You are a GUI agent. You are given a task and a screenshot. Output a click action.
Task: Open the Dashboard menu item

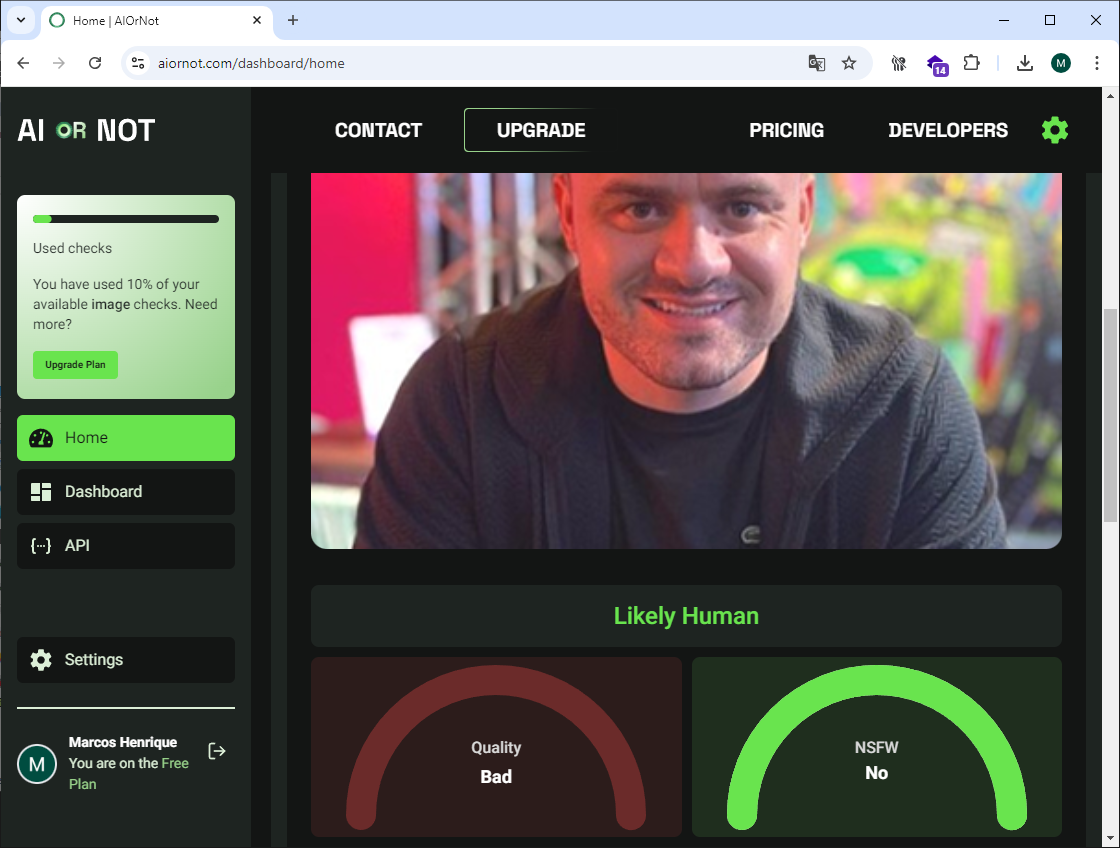(x=126, y=492)
